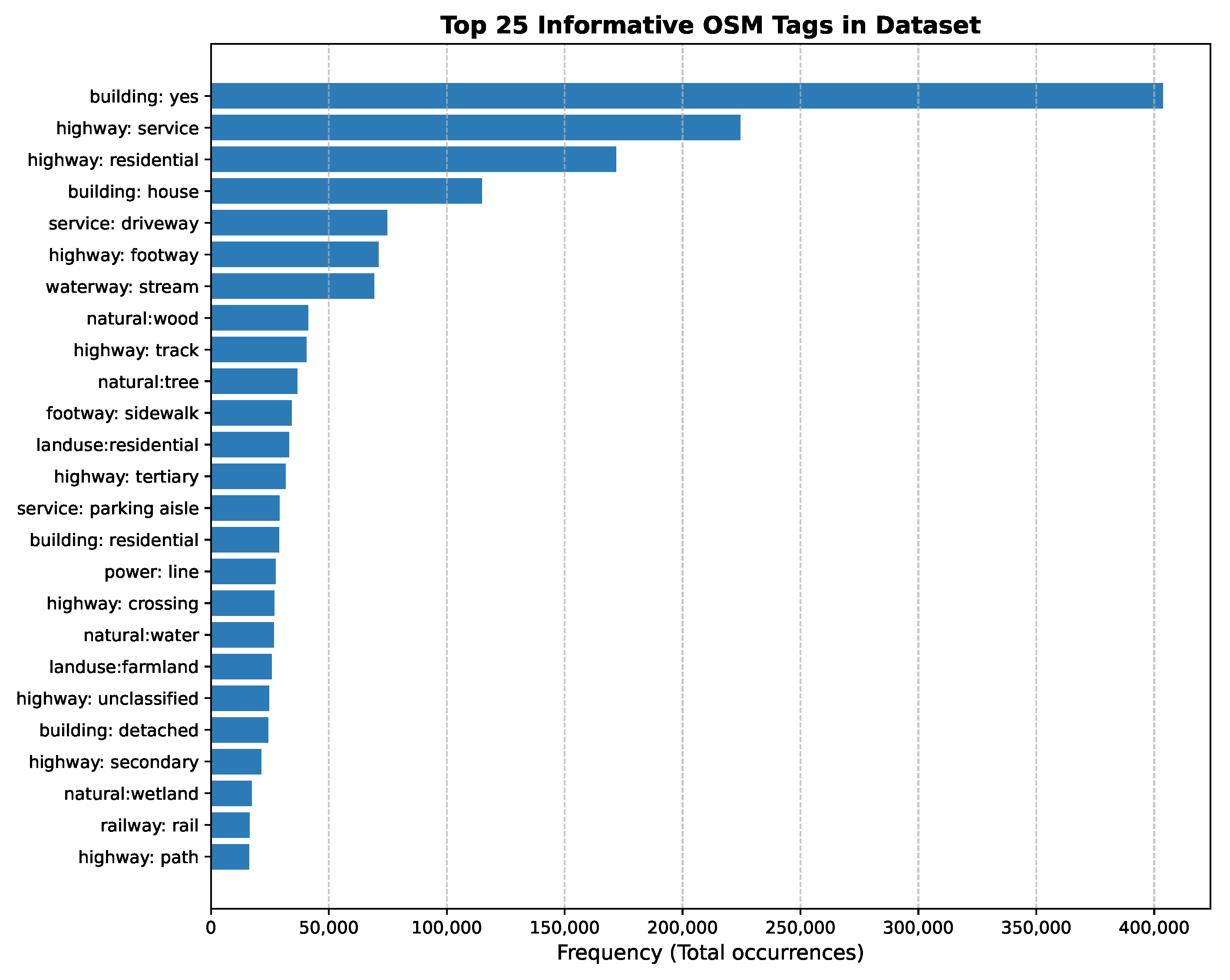1230x980 pixels.
Task: Click the 'waterway: stream' label
Action: click(122, 287)
